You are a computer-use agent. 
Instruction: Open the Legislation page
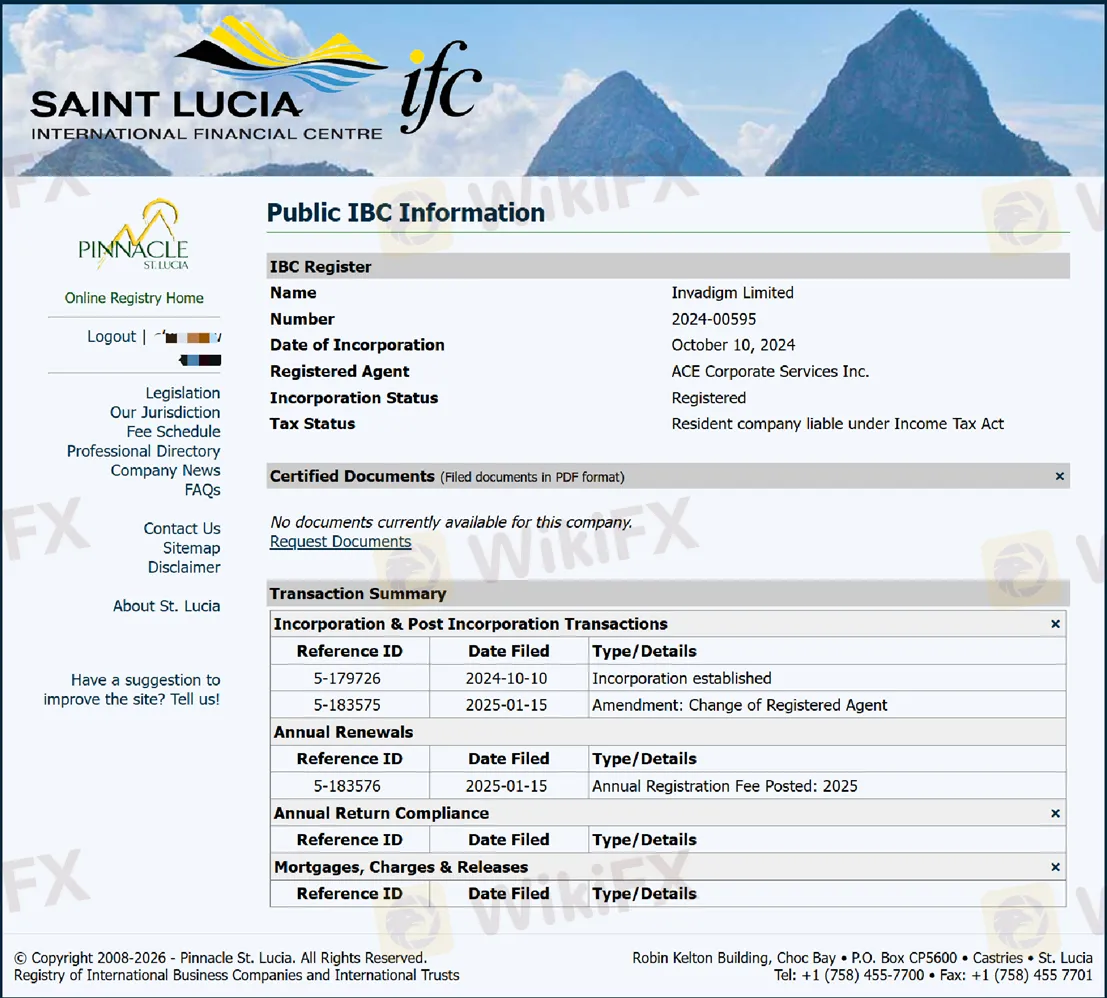tap(182, 393)
